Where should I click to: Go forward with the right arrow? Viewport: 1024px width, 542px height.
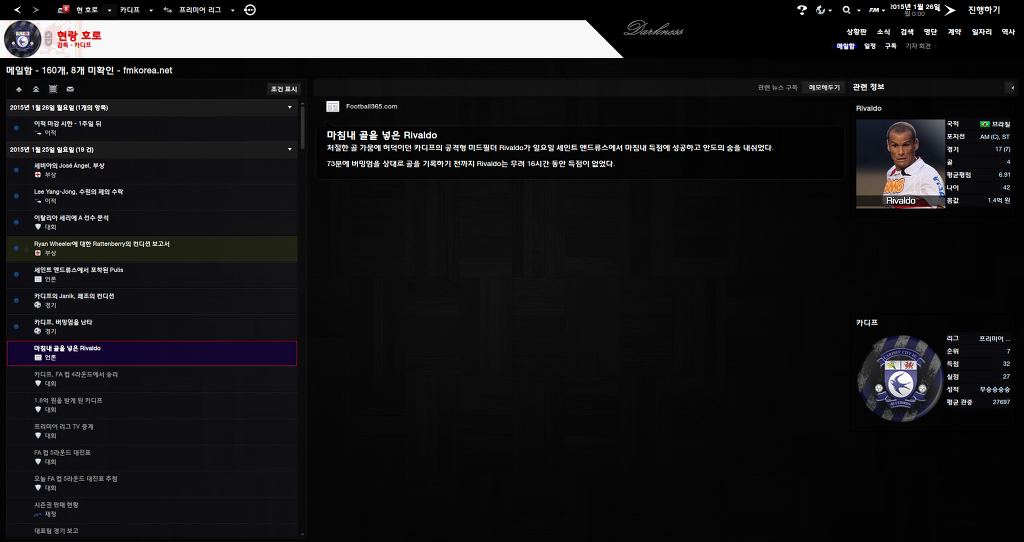35,10
